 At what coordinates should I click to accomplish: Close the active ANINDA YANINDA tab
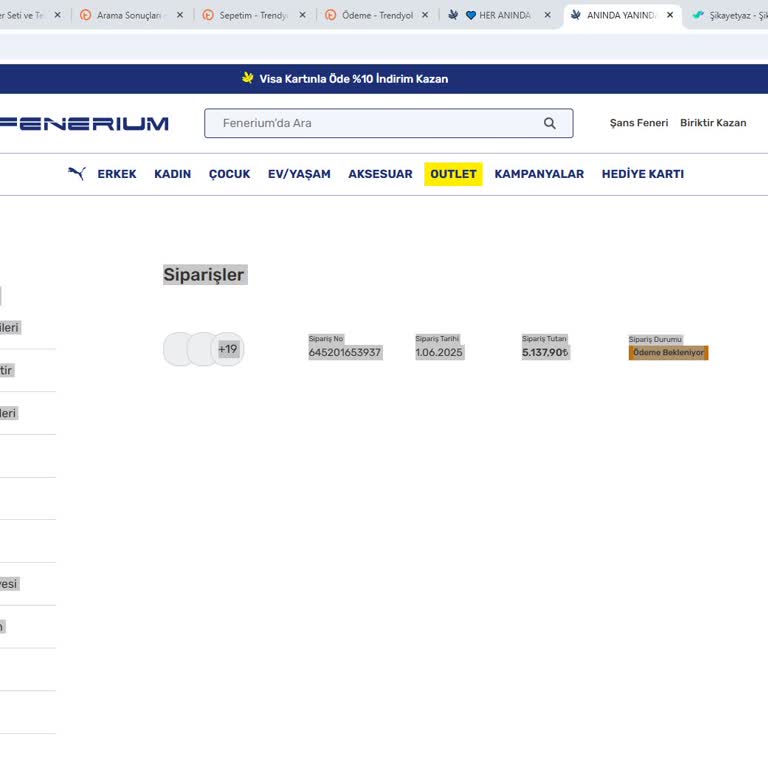tap(670, 15)
